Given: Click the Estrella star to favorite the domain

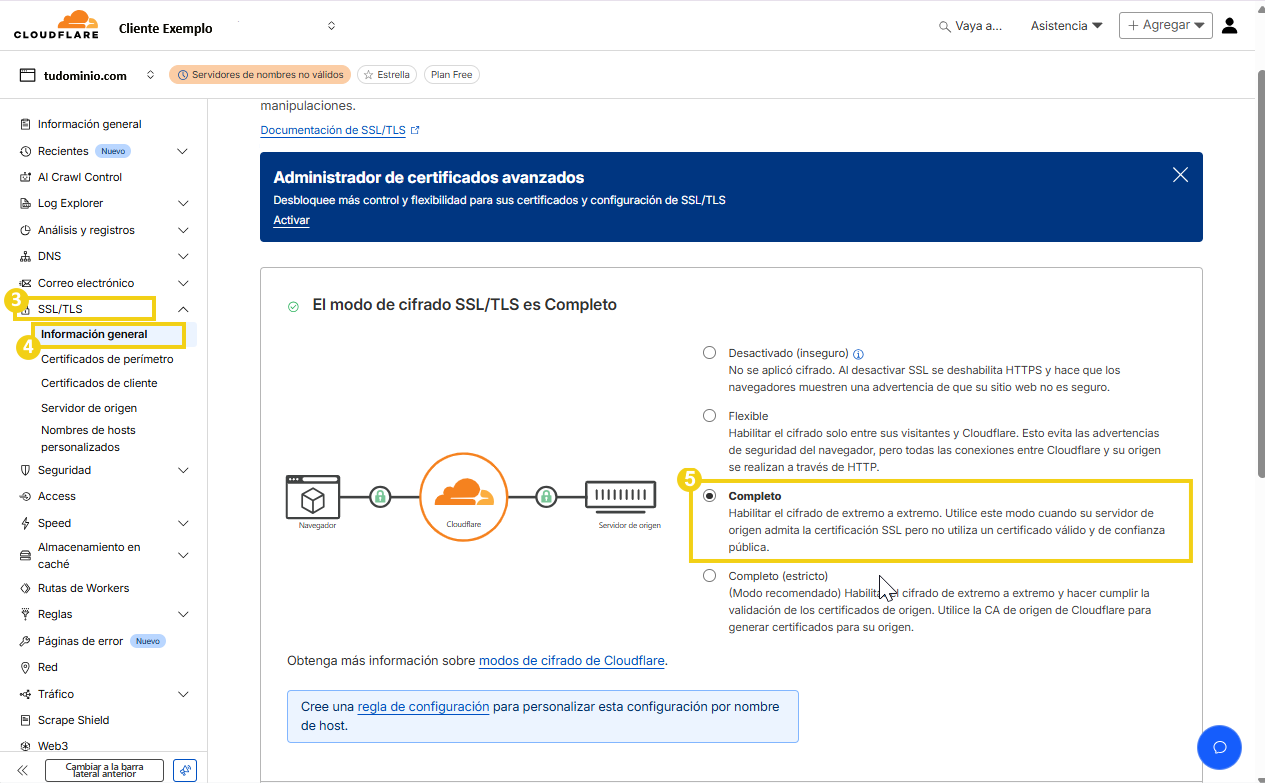Looking at the screenshot, I should click(386, 74).
